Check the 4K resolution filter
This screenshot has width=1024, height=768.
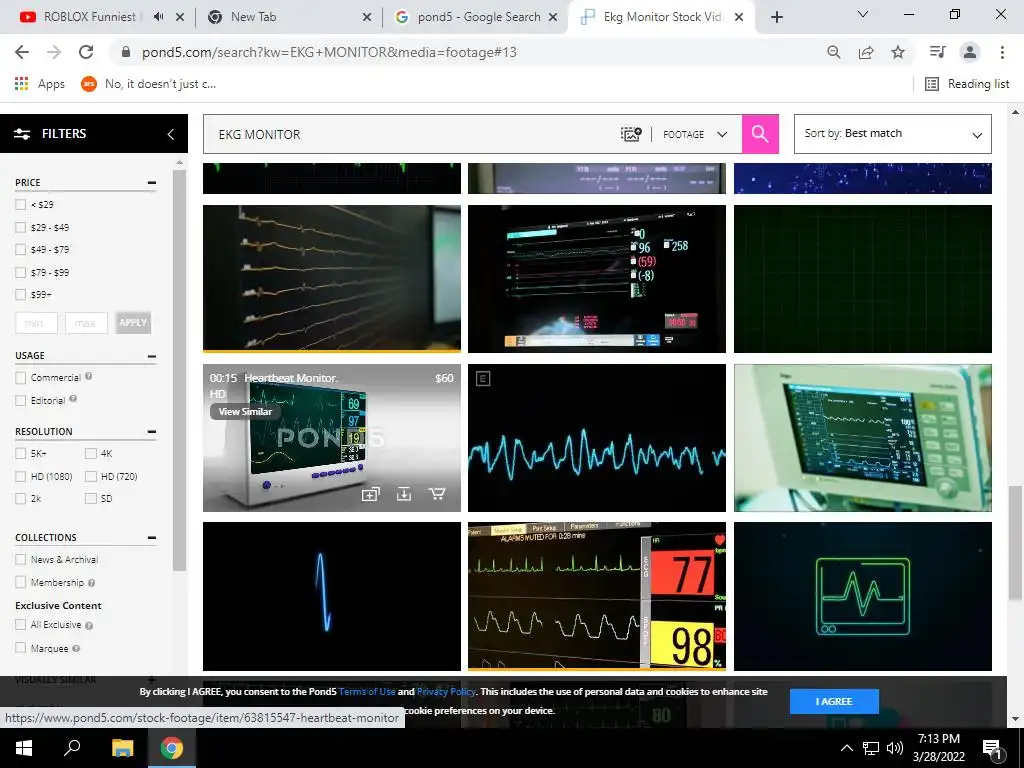click(91, 453)
